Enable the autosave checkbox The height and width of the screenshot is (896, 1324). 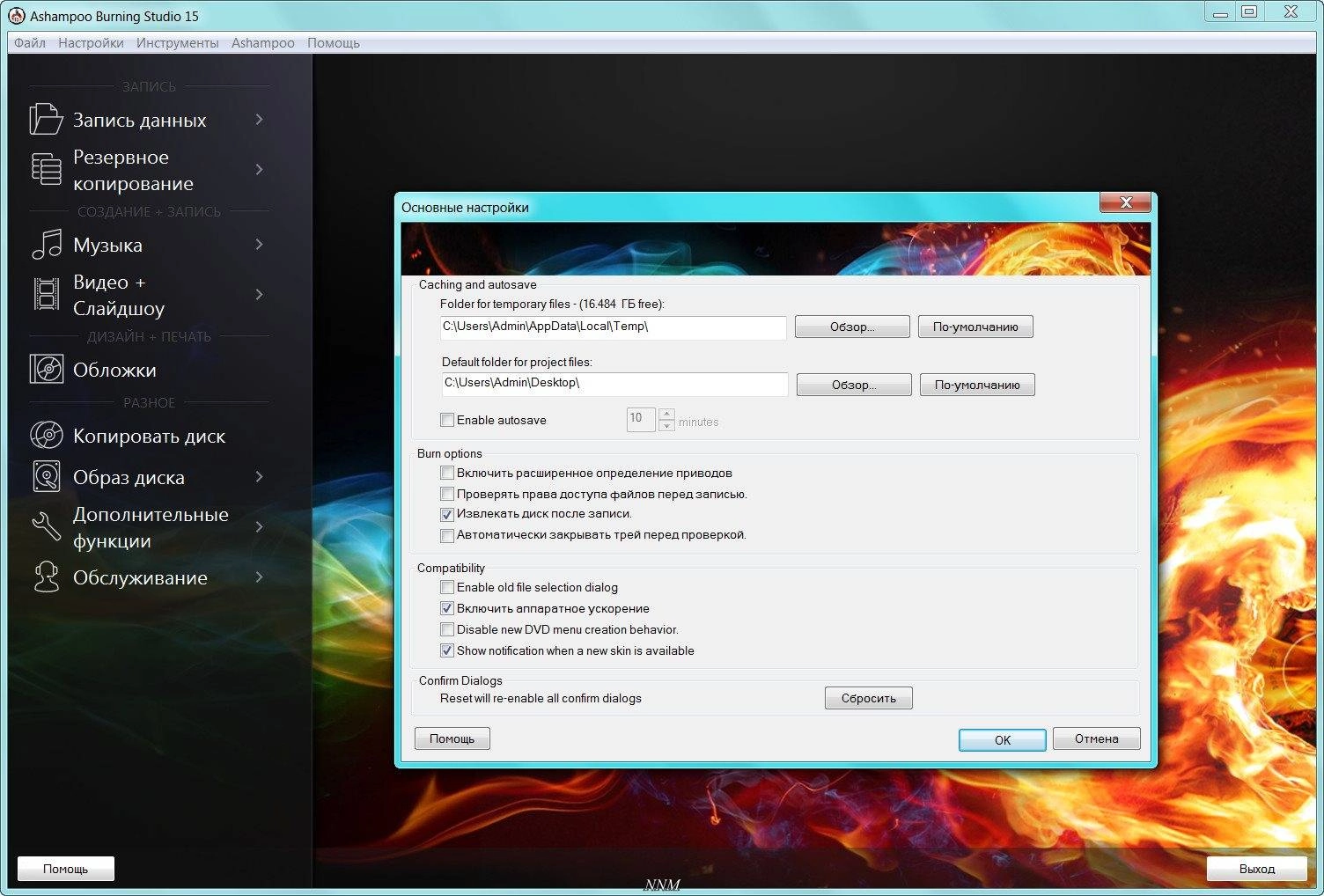447,420
